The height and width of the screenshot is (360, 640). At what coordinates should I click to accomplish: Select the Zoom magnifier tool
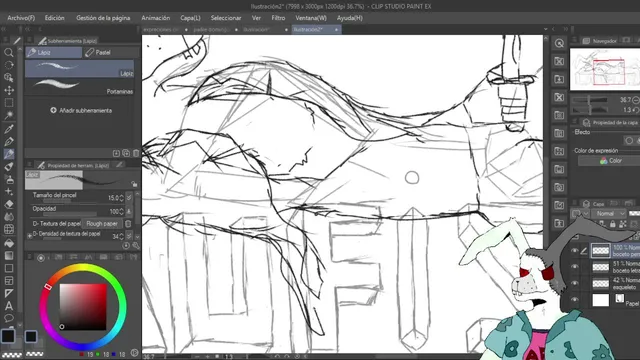[9, 53]
